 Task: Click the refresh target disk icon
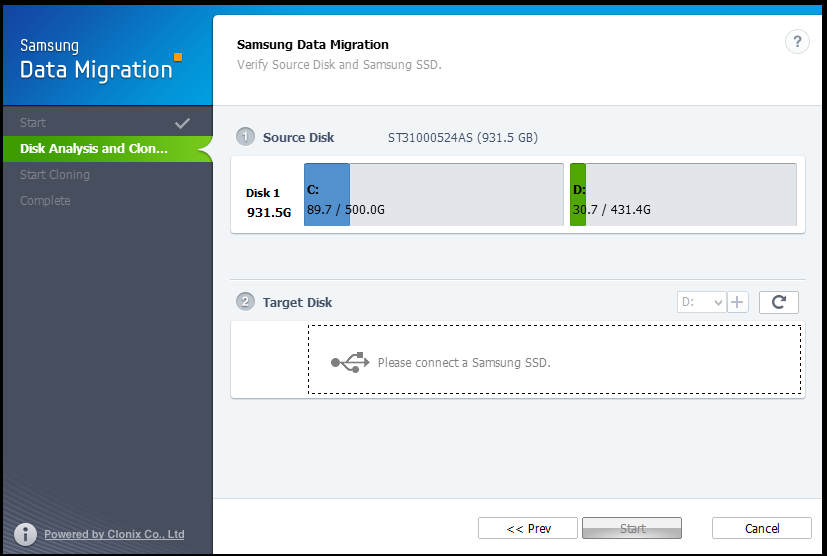tap(778, 302)
